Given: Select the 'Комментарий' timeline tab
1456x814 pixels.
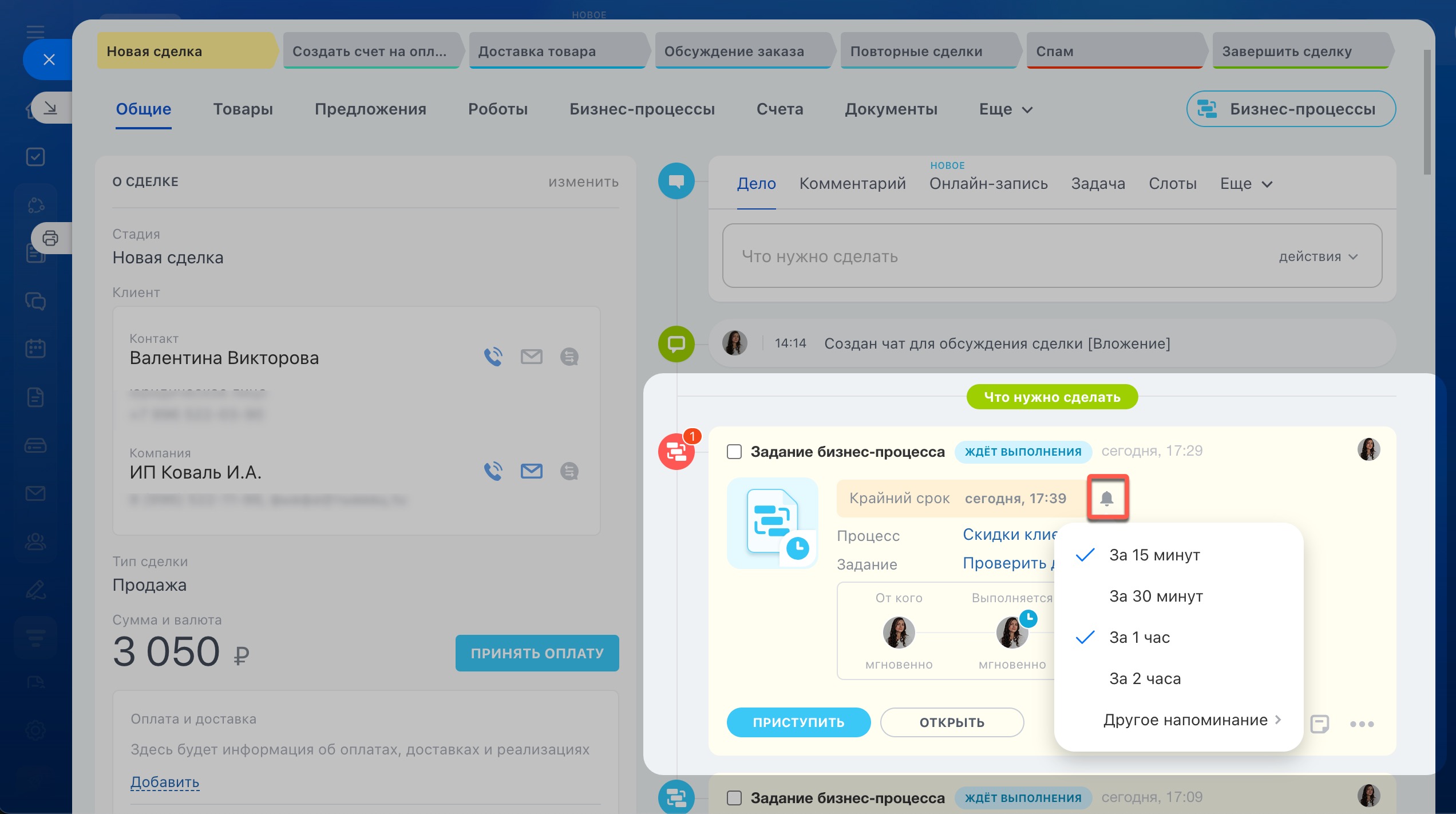Looking at the screenshot, I should tap(852, 183).
